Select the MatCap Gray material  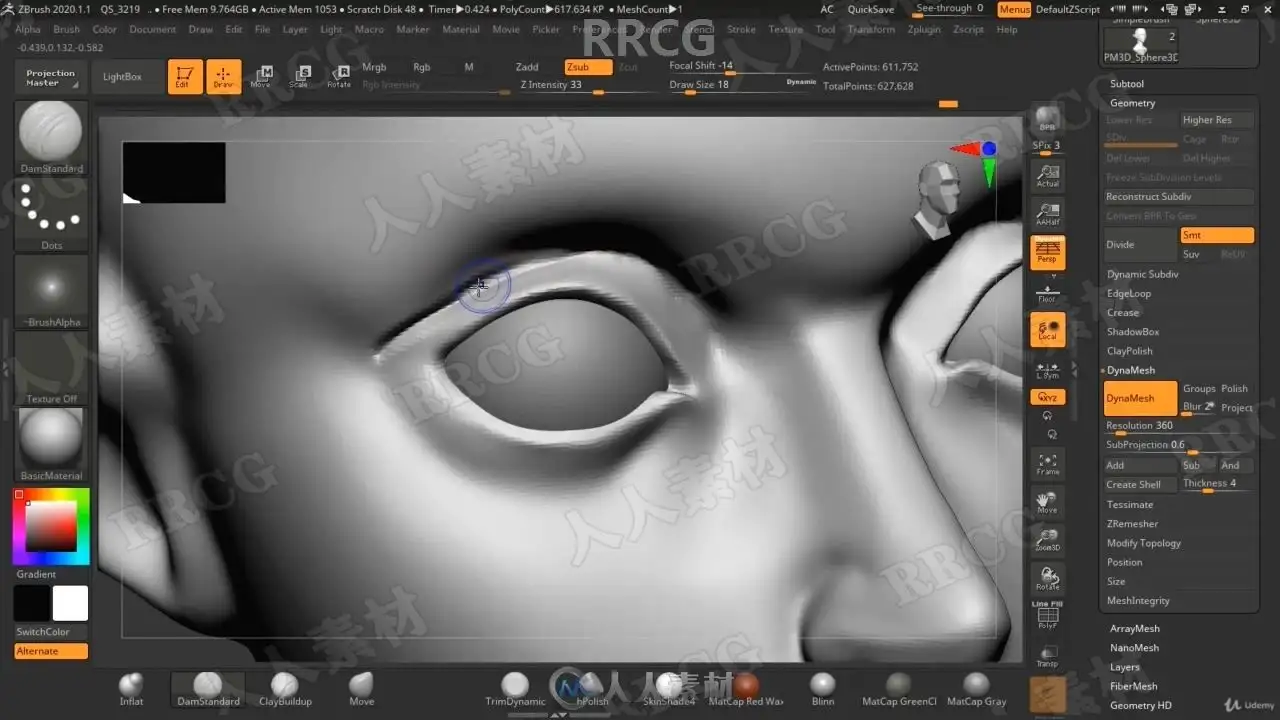(x=976, y=689)
